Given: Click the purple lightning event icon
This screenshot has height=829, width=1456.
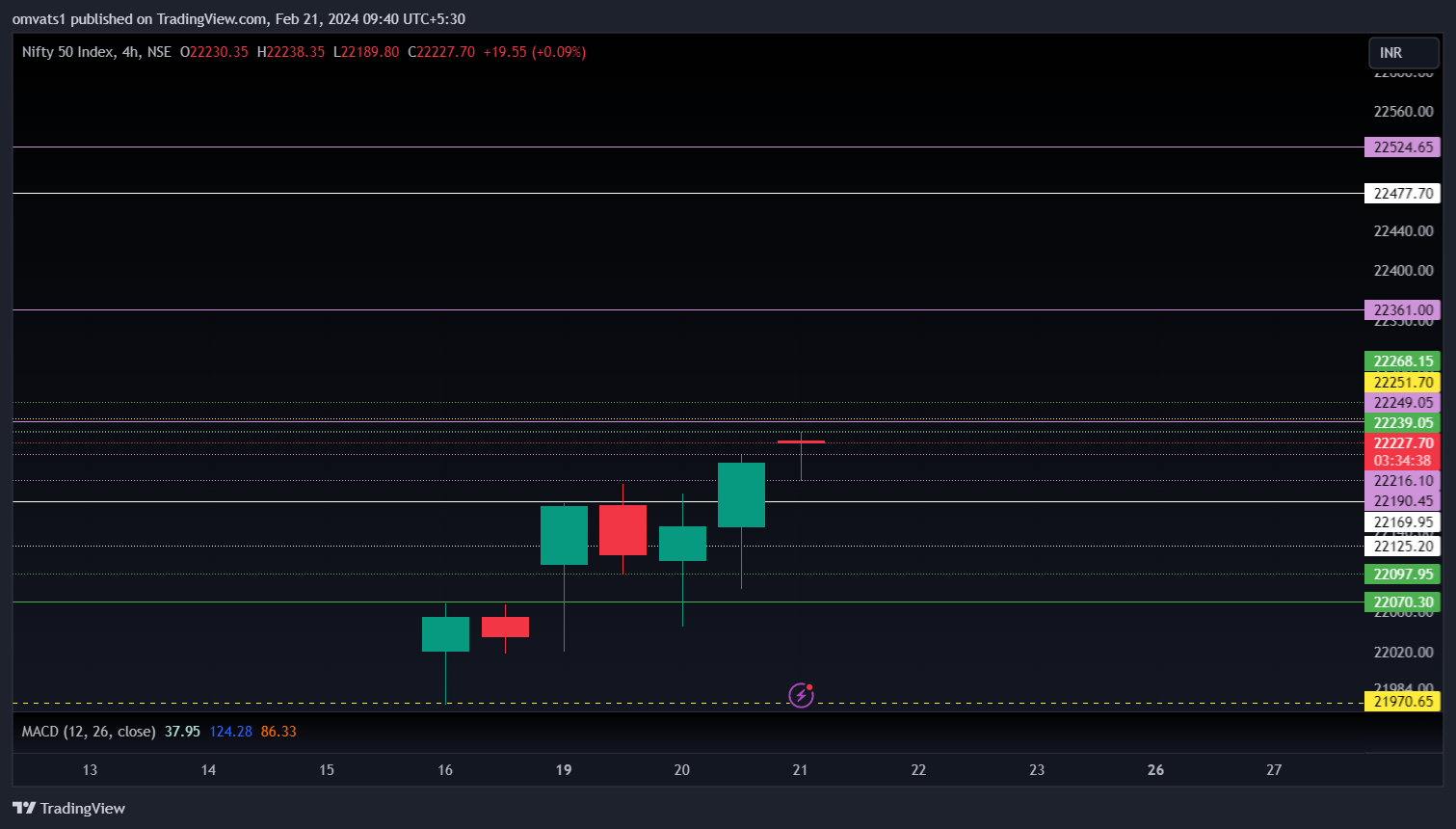Looking at the screenshot, I should pyautogui.click(x=801, y=694).
